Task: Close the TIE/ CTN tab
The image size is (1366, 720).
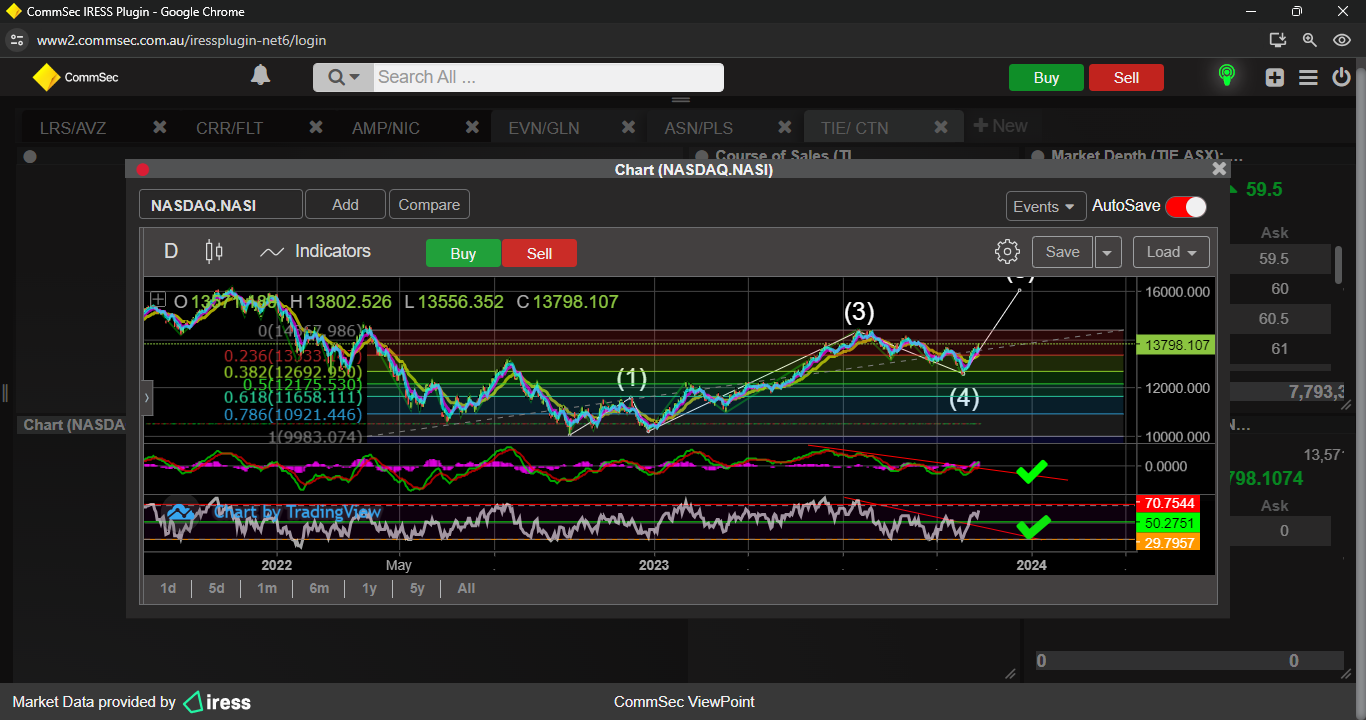Action: [940, 127]
